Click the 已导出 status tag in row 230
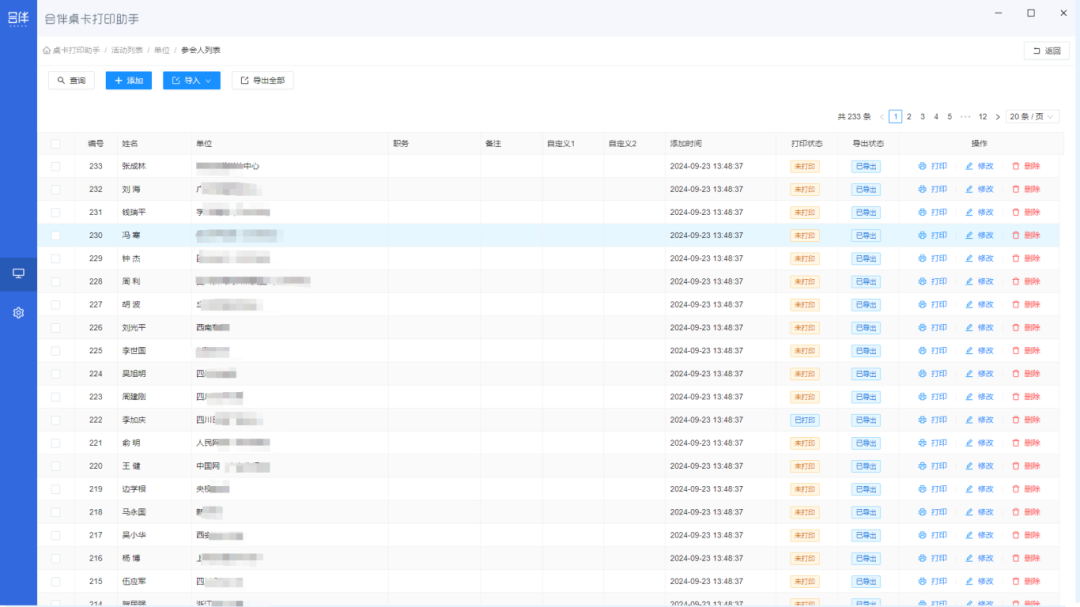 point(866,236)
